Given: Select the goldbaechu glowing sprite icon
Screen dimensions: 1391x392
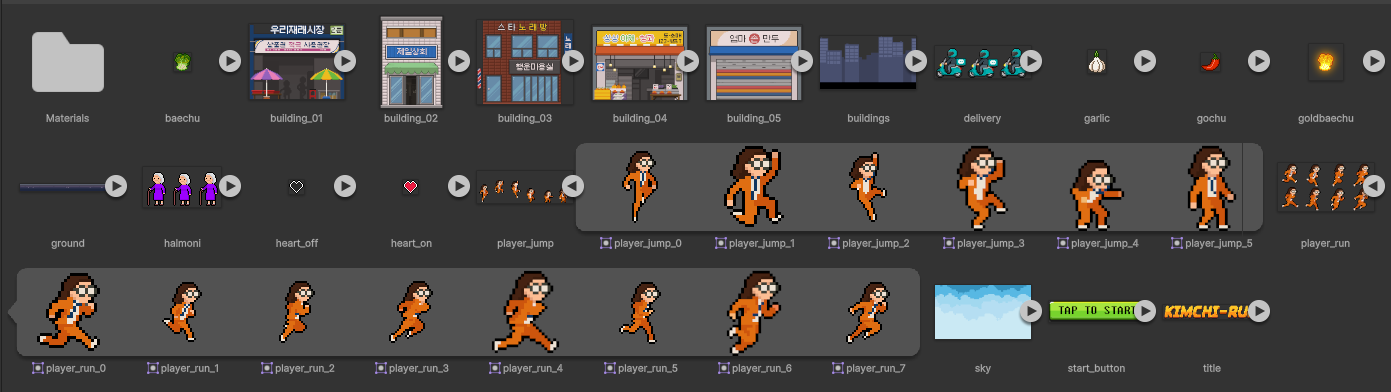Looking at the screenshot, I should (x=1326, y=62).
